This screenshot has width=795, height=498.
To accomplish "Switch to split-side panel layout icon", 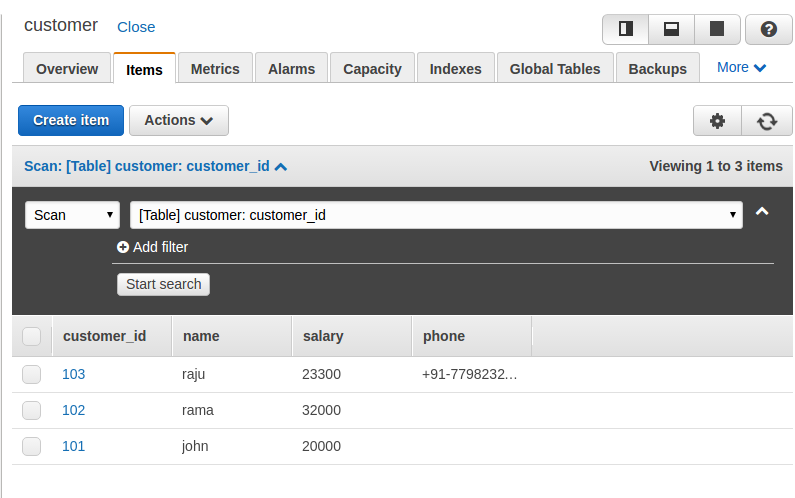I will tap(626, 29).
